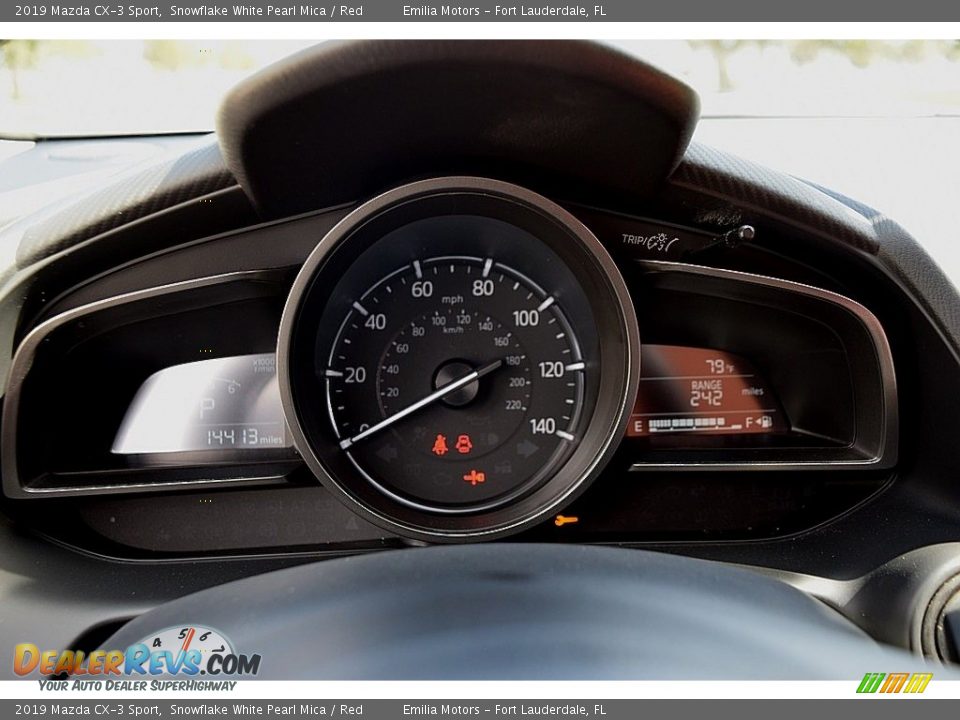Click the dim right turn signal arrow
The width and height of the screenshot is (960, 720).
point(527,449)
